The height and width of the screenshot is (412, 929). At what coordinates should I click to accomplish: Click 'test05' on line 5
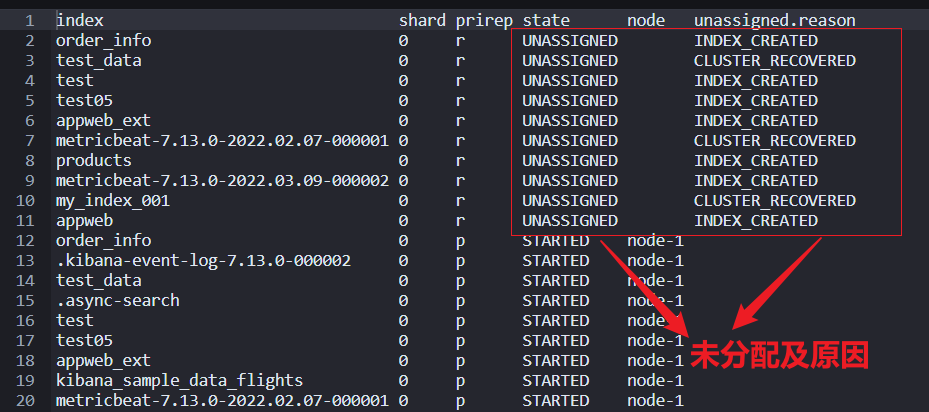[85, 101]
